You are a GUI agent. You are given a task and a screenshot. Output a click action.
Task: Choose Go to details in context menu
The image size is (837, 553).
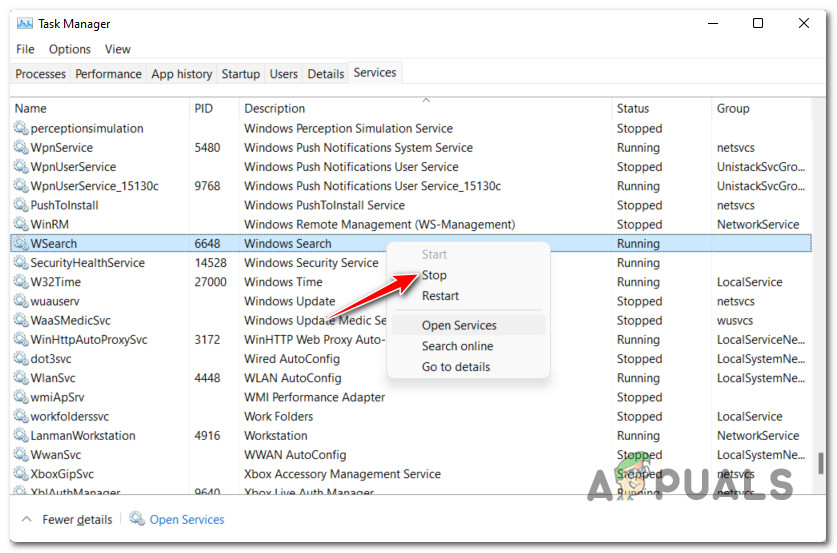coord(456,367)
